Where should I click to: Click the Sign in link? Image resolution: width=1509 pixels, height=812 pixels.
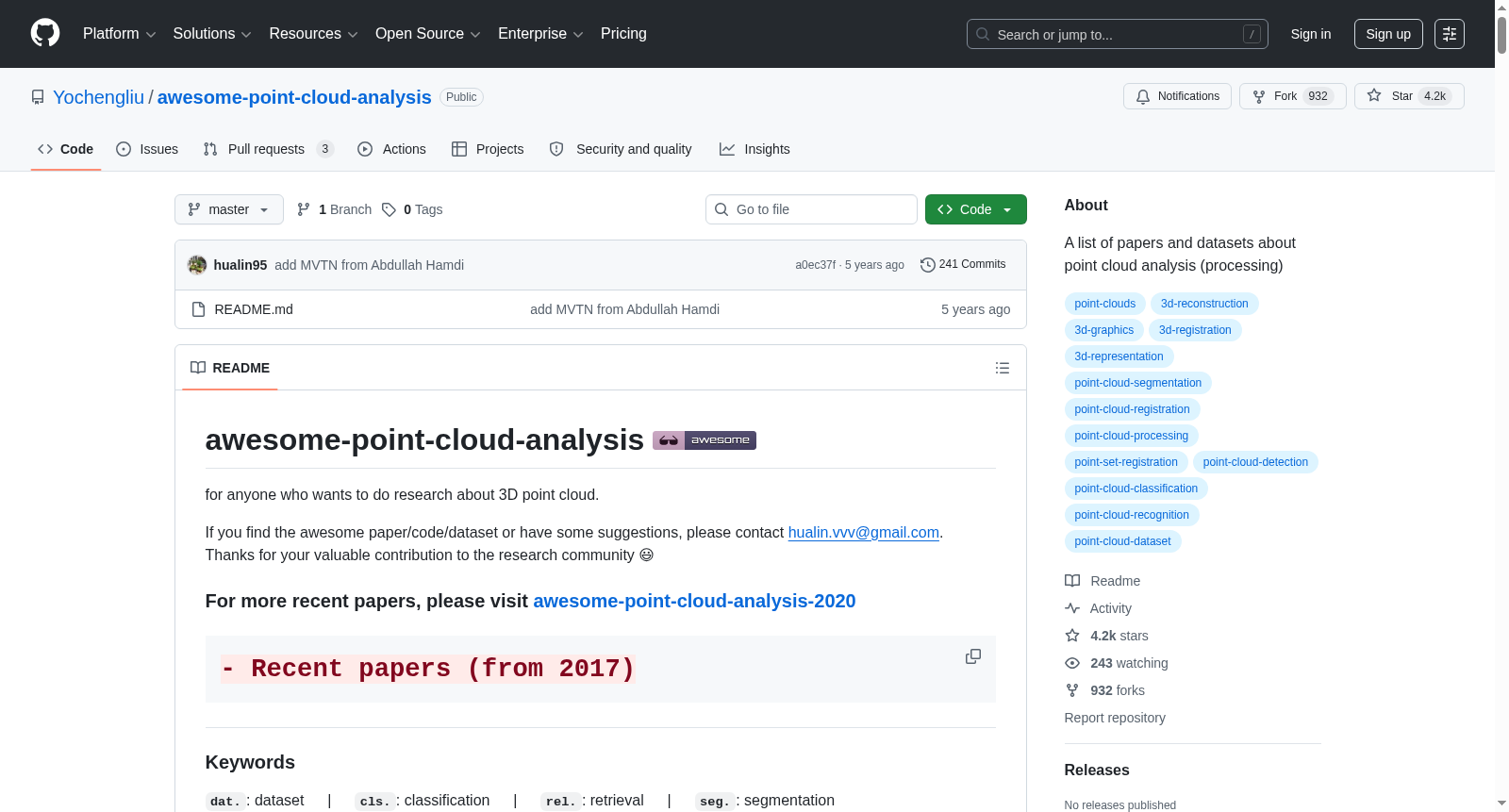pyautogui.click(x=1311, y=34)
